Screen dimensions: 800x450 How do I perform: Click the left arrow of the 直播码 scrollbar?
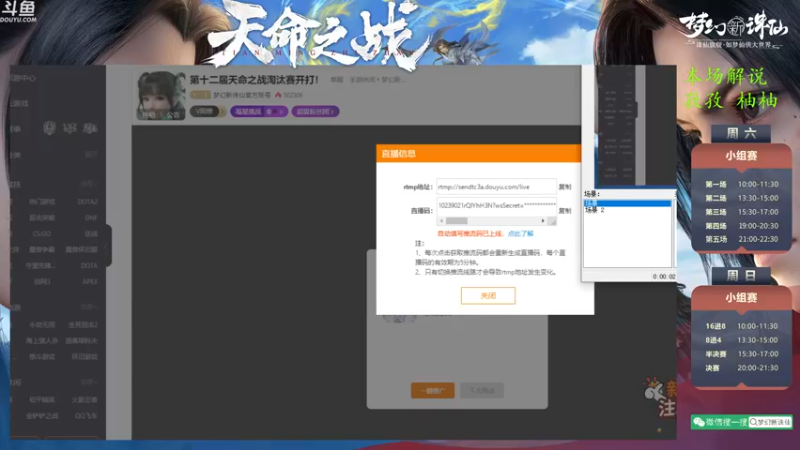441,221
